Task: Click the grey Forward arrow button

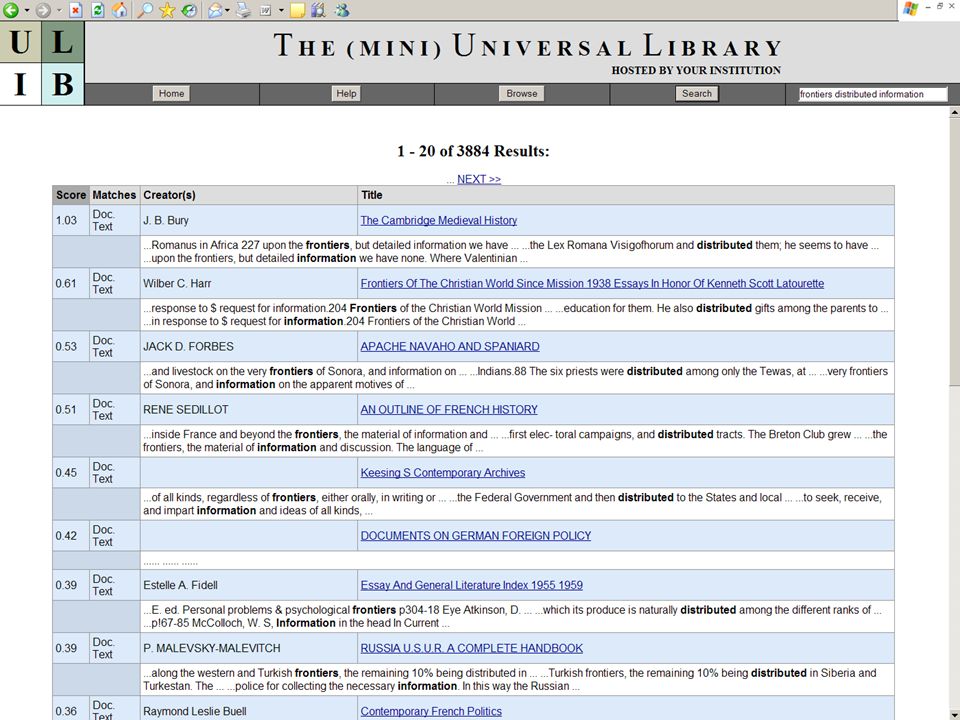Action: tap(42, 9)
